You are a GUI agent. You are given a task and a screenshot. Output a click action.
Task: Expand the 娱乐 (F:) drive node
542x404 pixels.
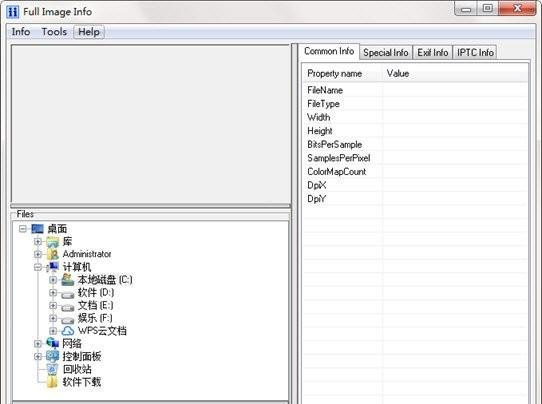[x=53, y=318]
